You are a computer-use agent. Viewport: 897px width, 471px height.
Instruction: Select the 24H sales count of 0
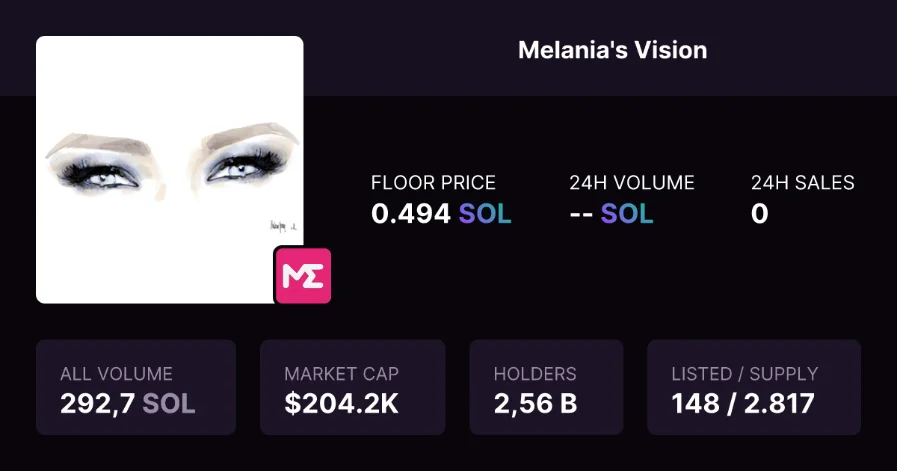pos(760,214)
